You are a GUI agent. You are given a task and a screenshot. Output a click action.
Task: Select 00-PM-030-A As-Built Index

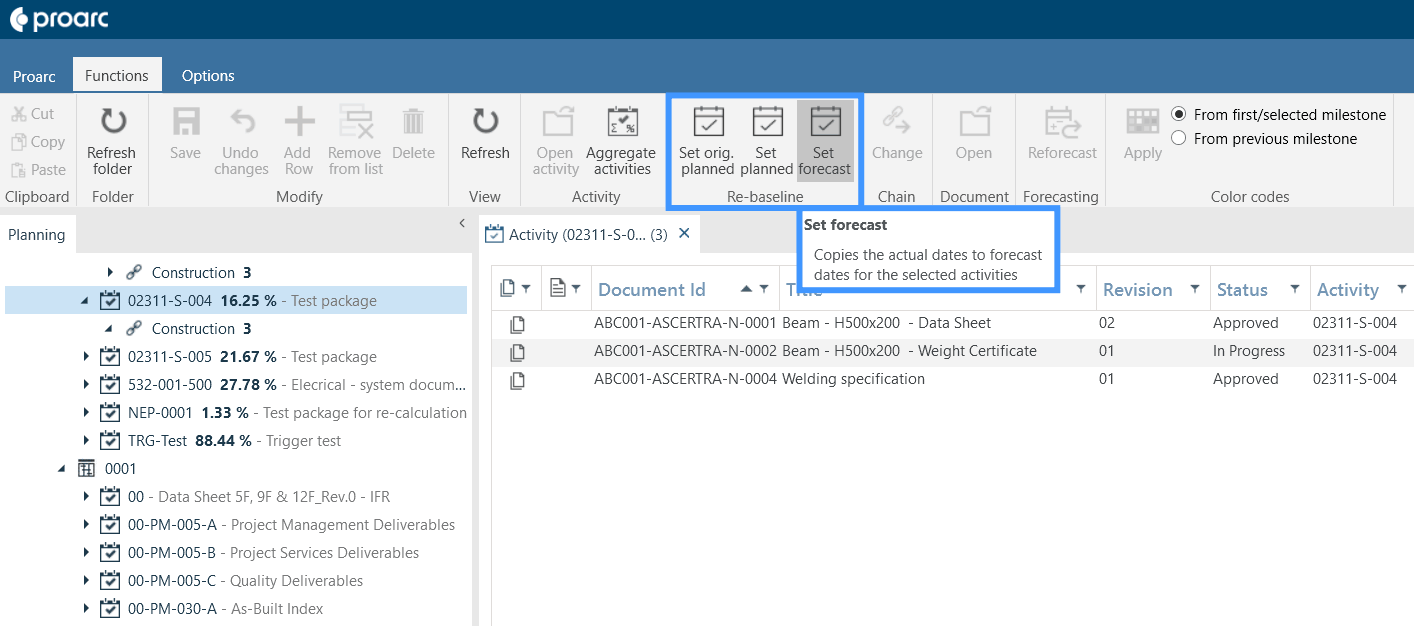pyautogui.click(x=225, y=609)
